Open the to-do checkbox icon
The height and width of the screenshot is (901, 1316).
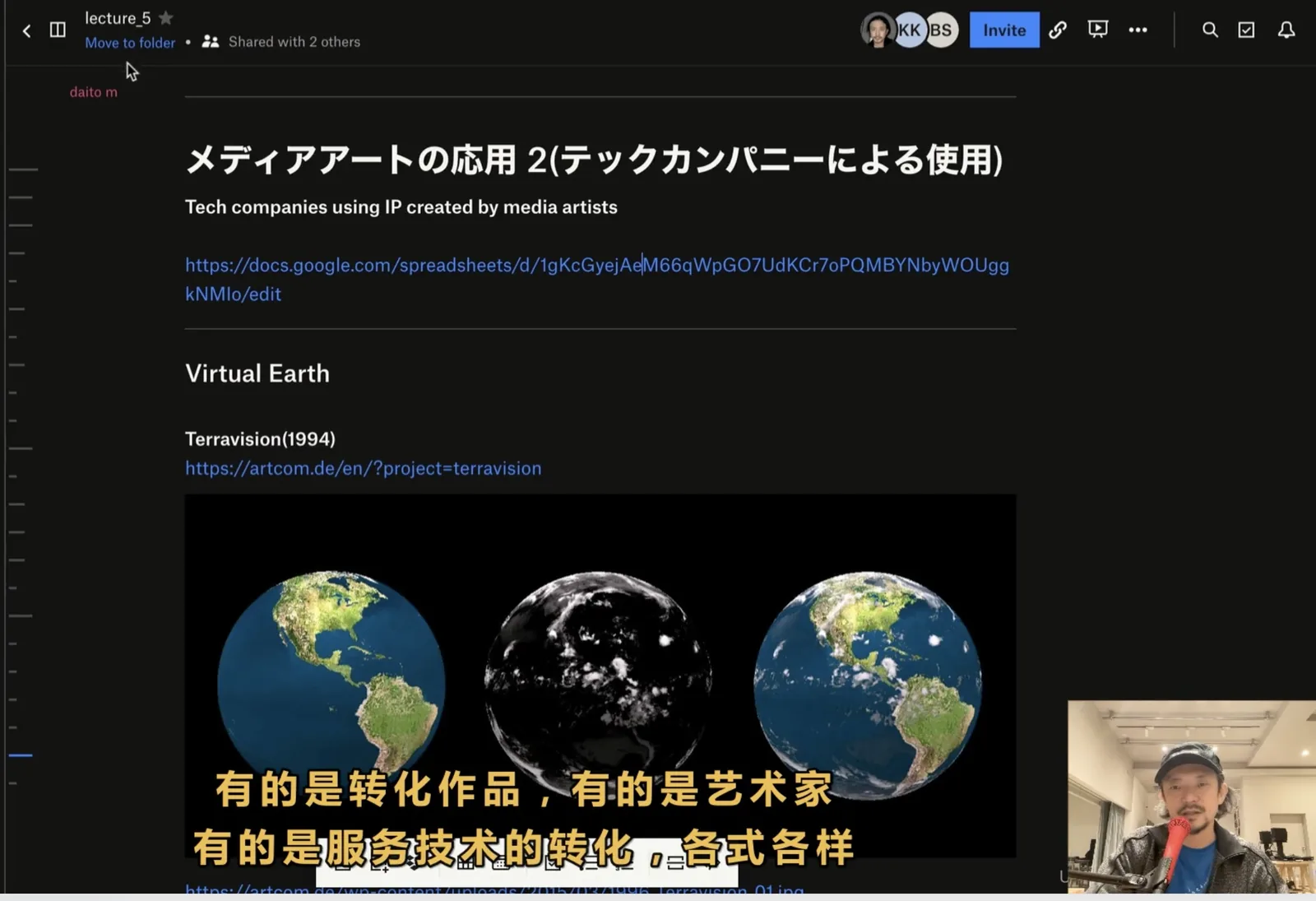pyautogui.click(x=1247, y=30)
